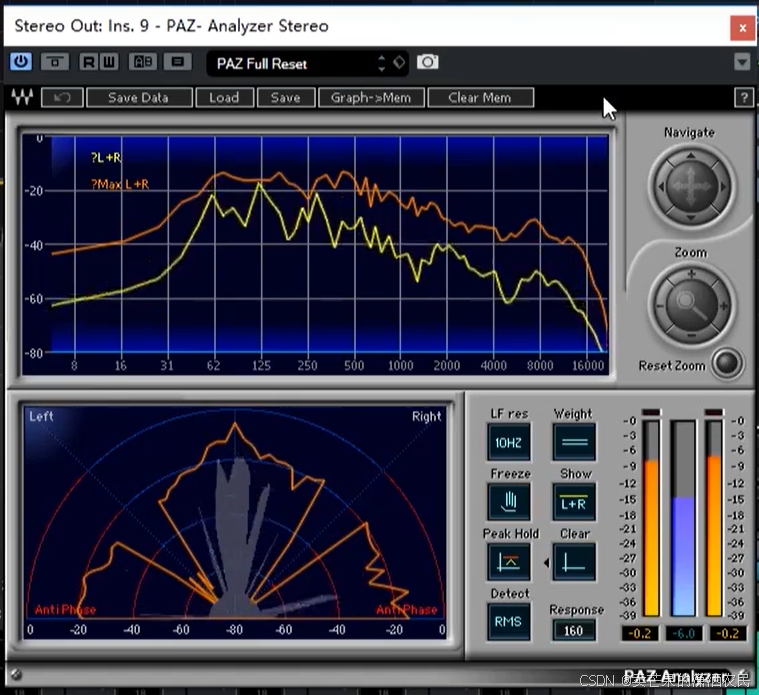Click the Load button
This screenshot has height=695, width=759.
point(224,98)
